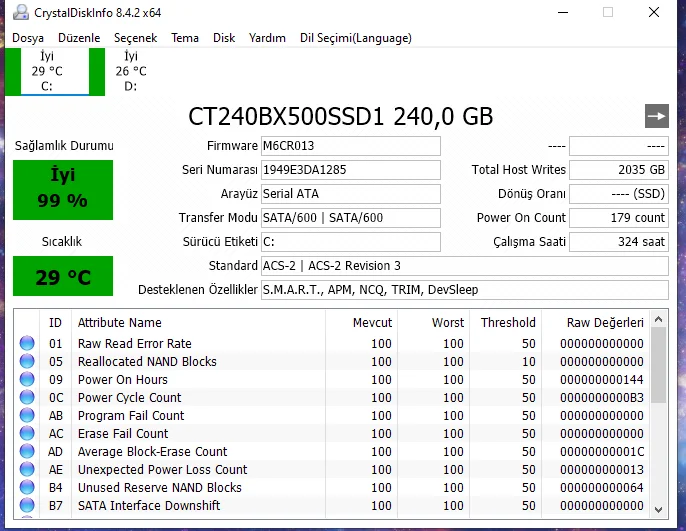Click the Çalışma Saati value 324 saat
686x531 pixels.
point(619,242)
